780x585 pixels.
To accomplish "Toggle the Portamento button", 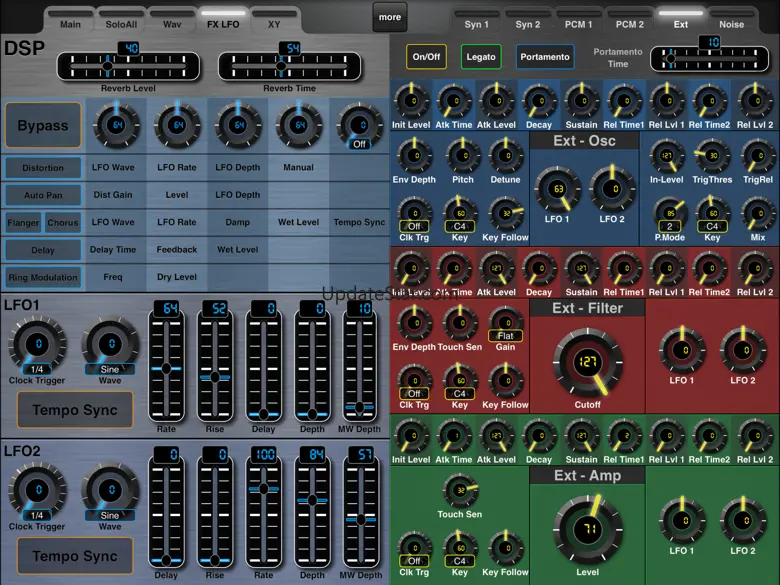I will 545,57.
